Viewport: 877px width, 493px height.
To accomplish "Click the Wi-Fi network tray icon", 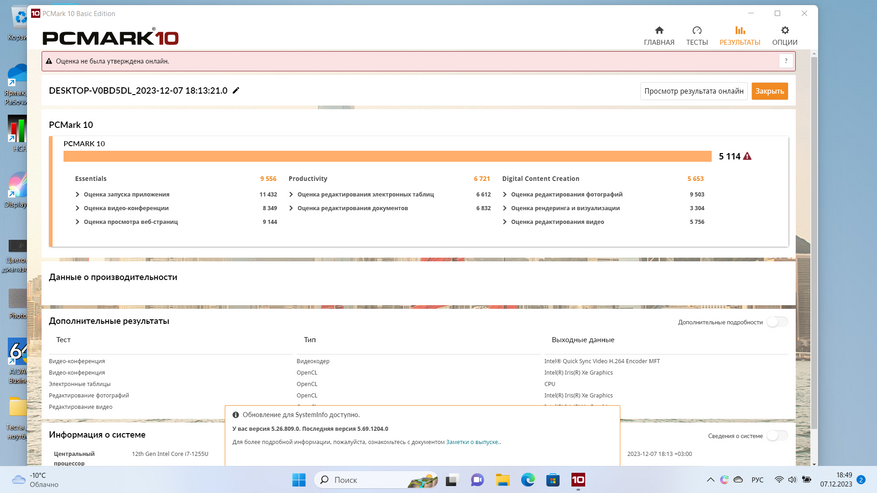I will (779, 480).
